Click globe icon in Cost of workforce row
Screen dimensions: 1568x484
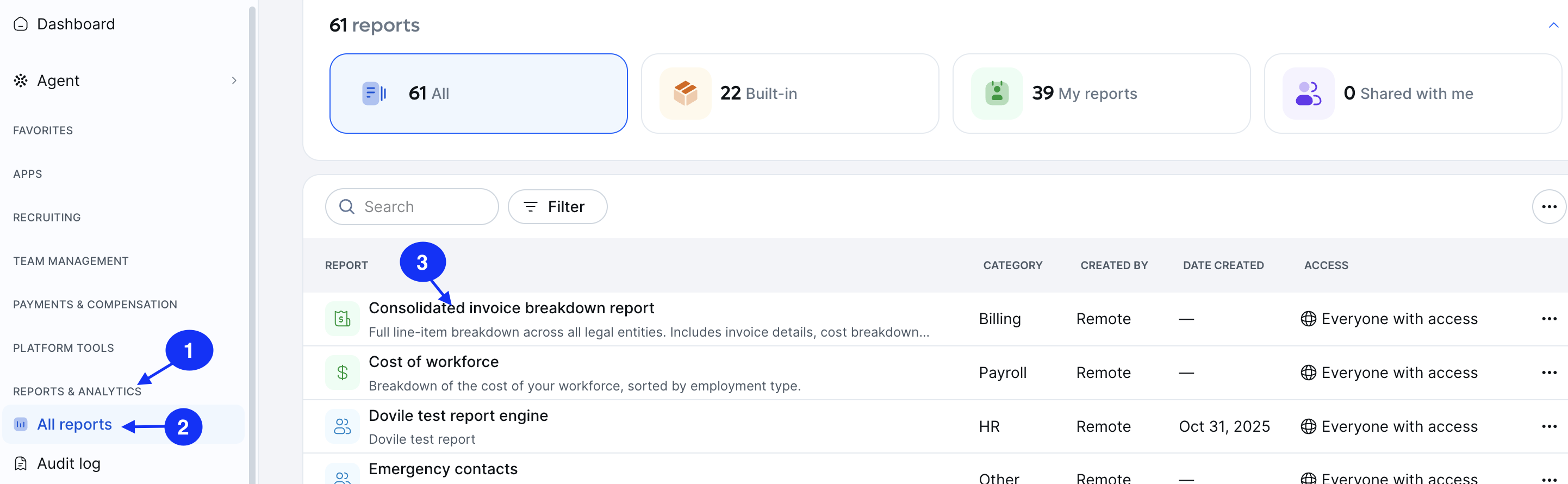pyautogui.click(x=1308, y=373)
